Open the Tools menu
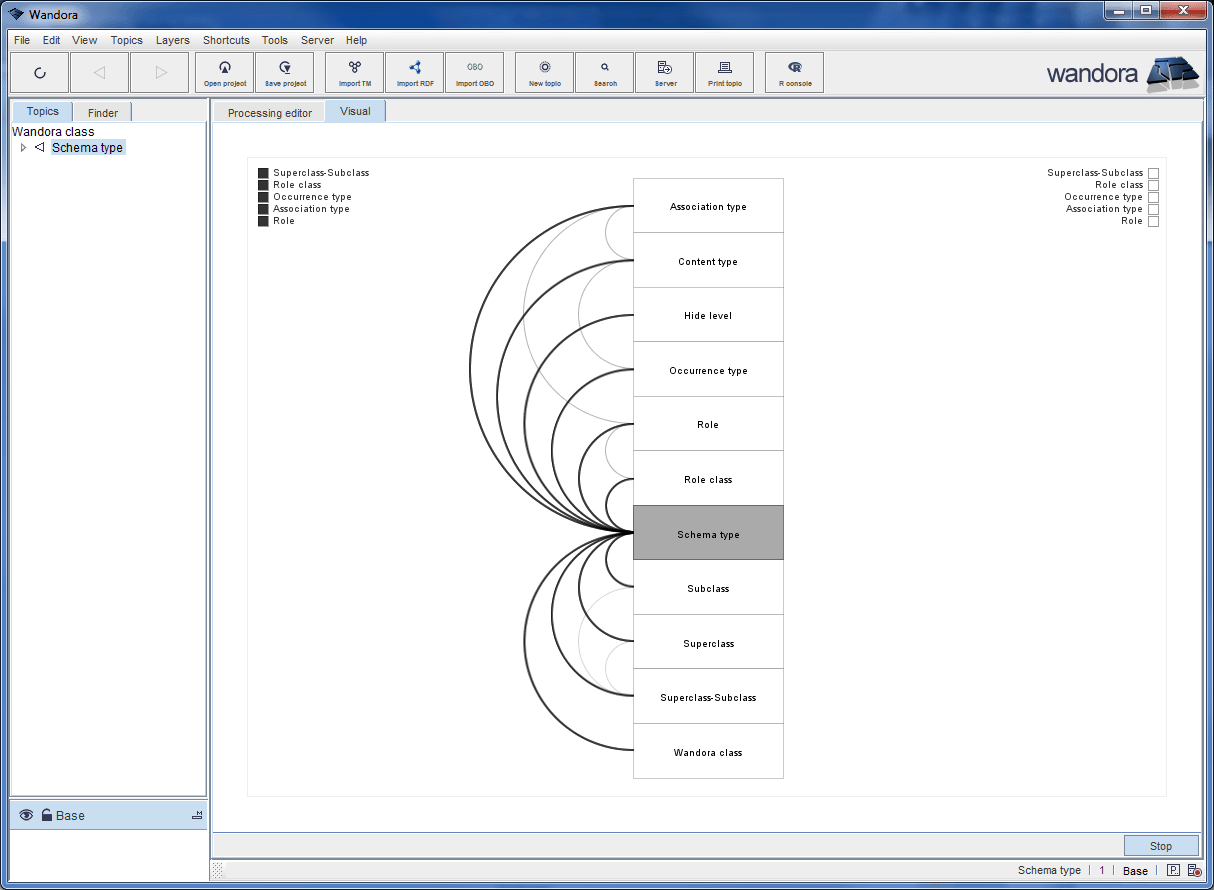Image resolution: width=1214 pixels, height=890 pixels. (x=274, y=40)
